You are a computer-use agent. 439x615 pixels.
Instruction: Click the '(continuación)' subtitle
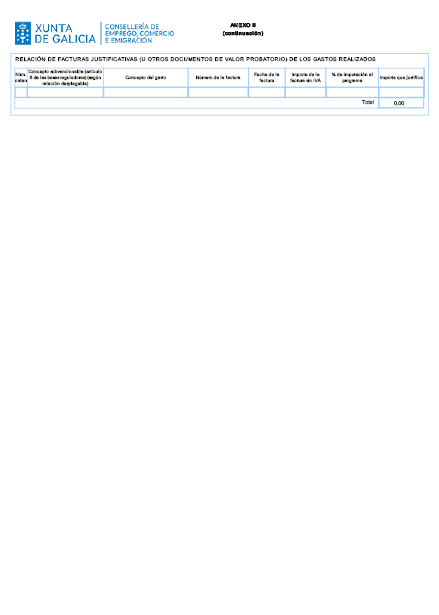click(243, 33)
